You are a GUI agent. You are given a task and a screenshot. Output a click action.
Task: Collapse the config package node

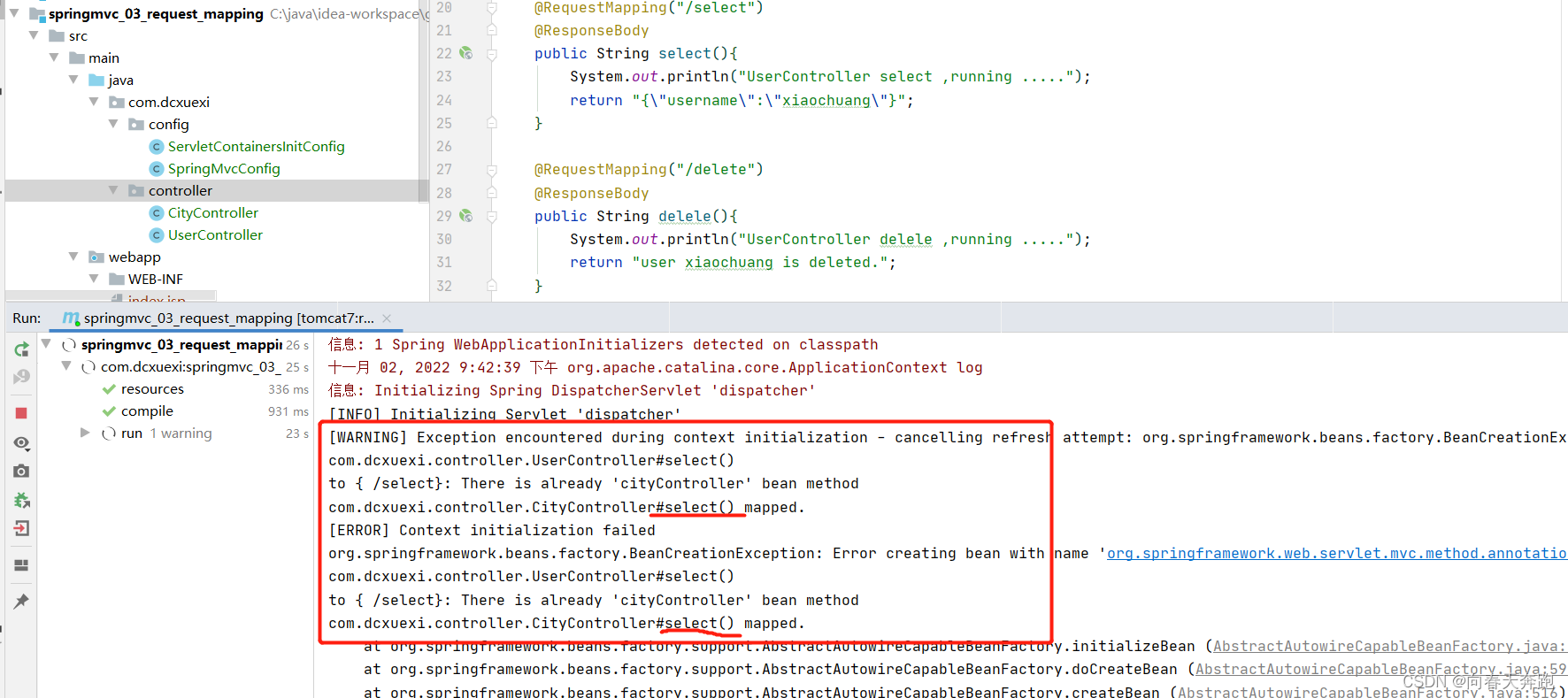coord(113,124)
